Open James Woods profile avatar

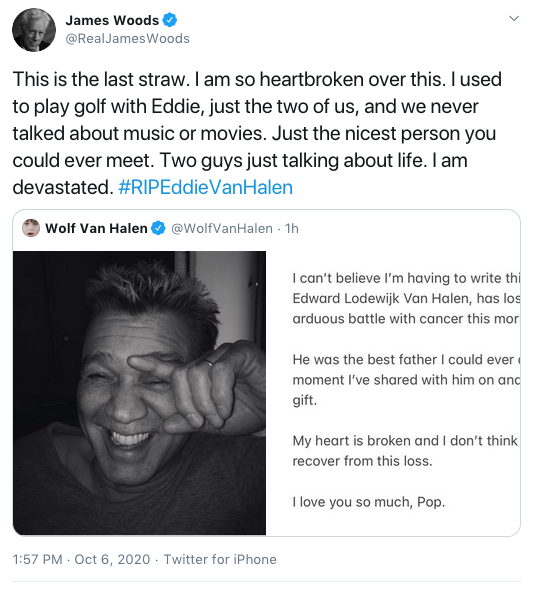coord(34,30)
